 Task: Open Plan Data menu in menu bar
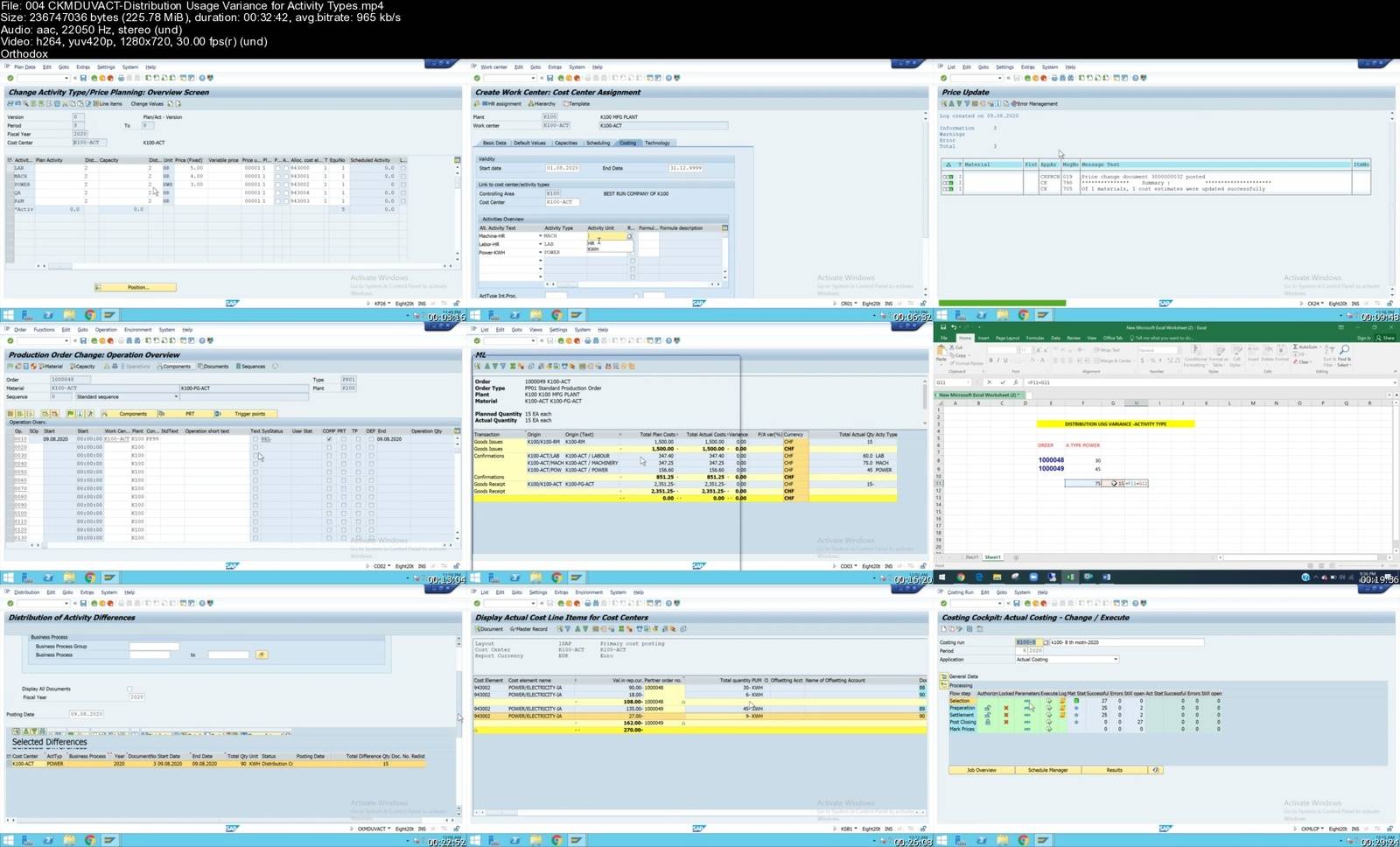pos(24,66)
